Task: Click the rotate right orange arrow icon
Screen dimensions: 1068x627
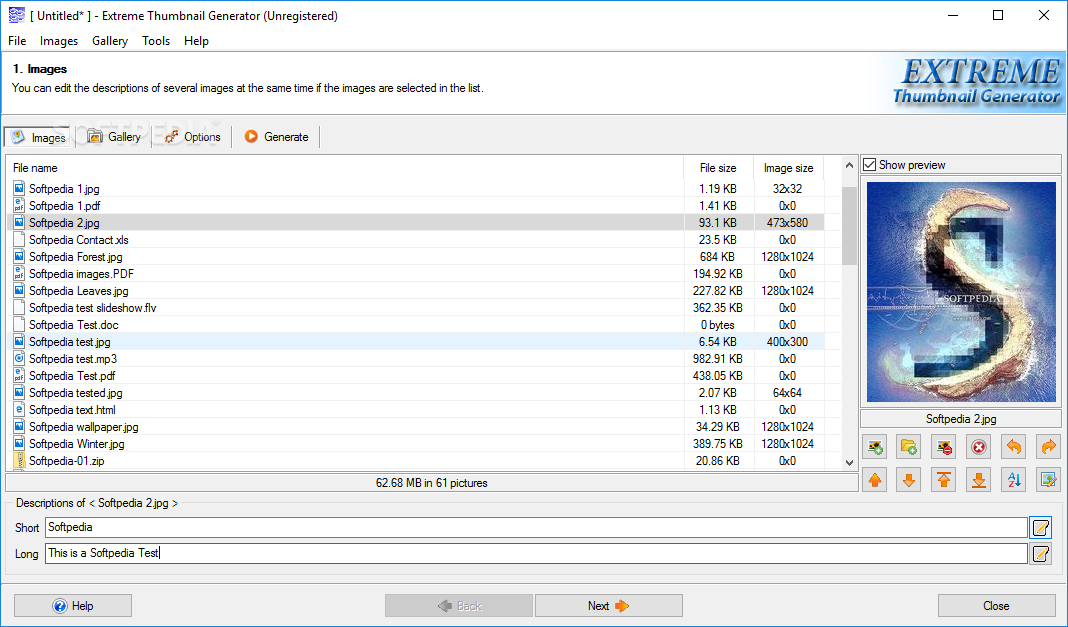Action: [1048, 447]
